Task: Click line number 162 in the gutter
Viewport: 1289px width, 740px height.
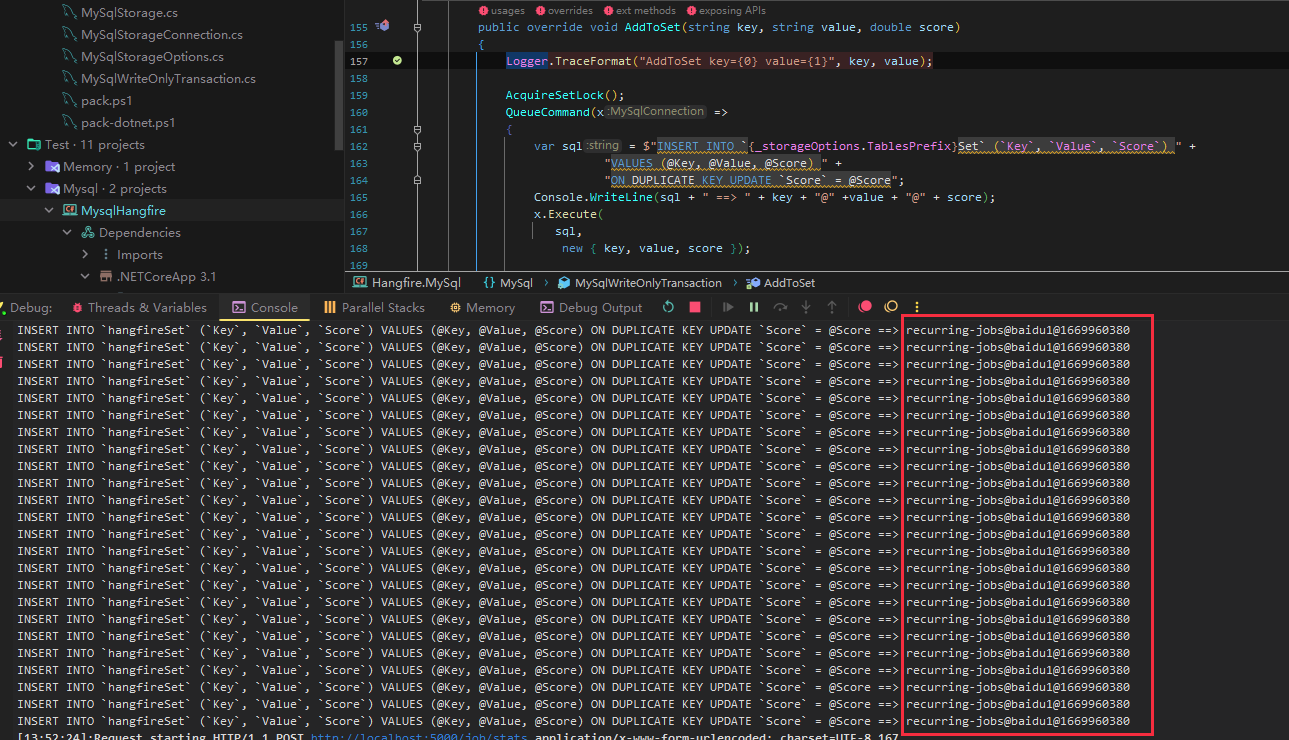Action: pos(360,146)
